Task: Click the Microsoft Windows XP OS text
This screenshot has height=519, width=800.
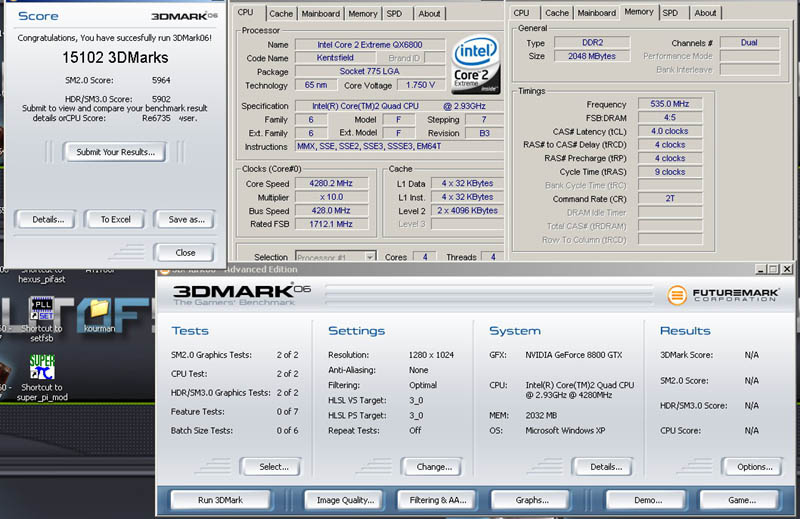Action: 565,430
